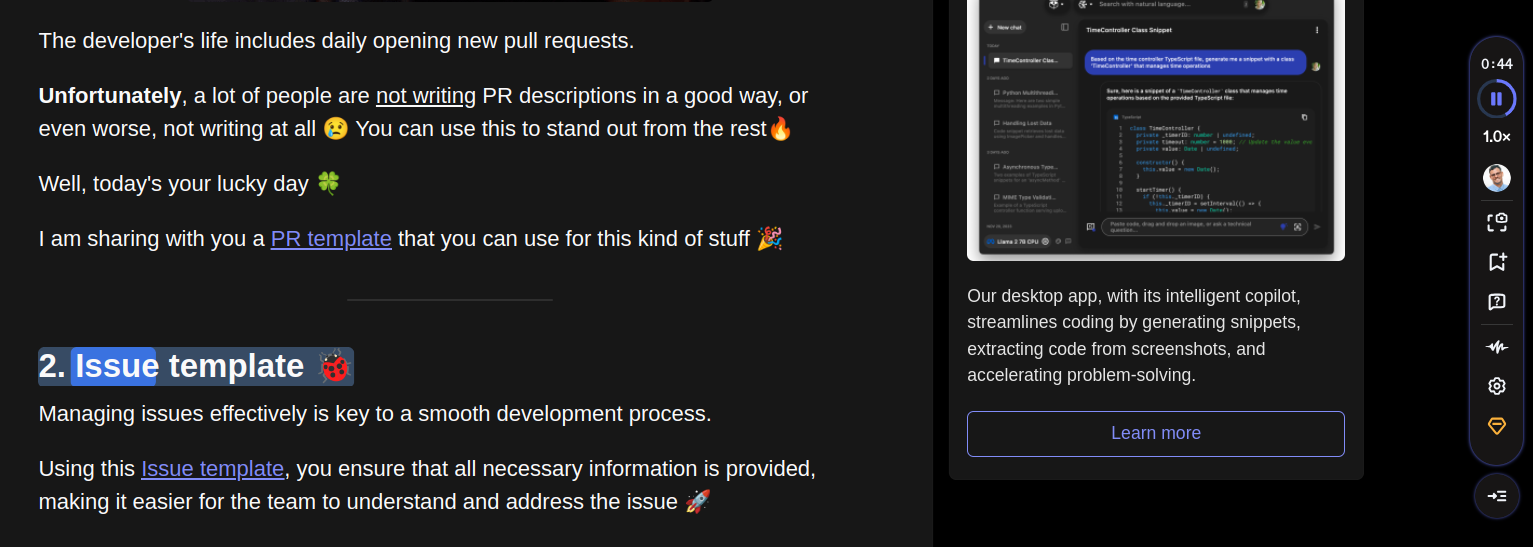
Task: Click the 0:44 timer display
Action: point(1496,63)
